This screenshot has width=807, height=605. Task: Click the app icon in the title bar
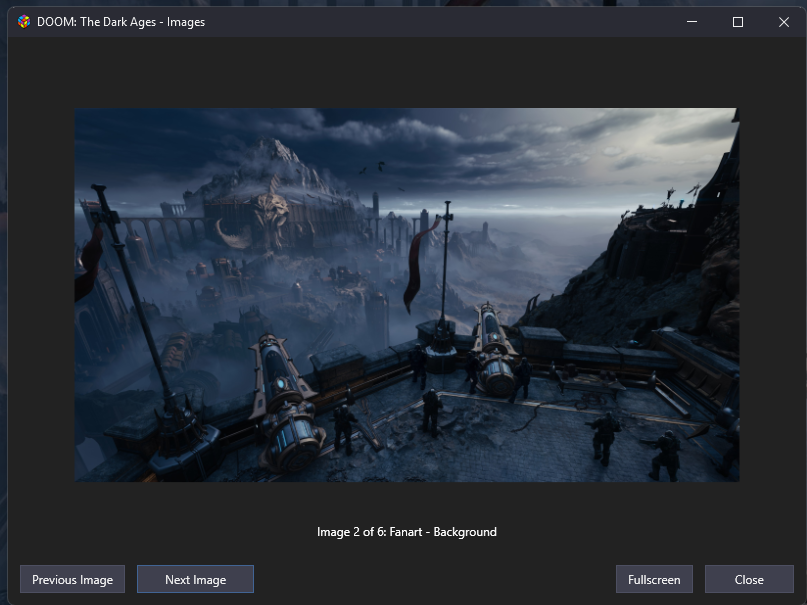(x=24, y=22)
